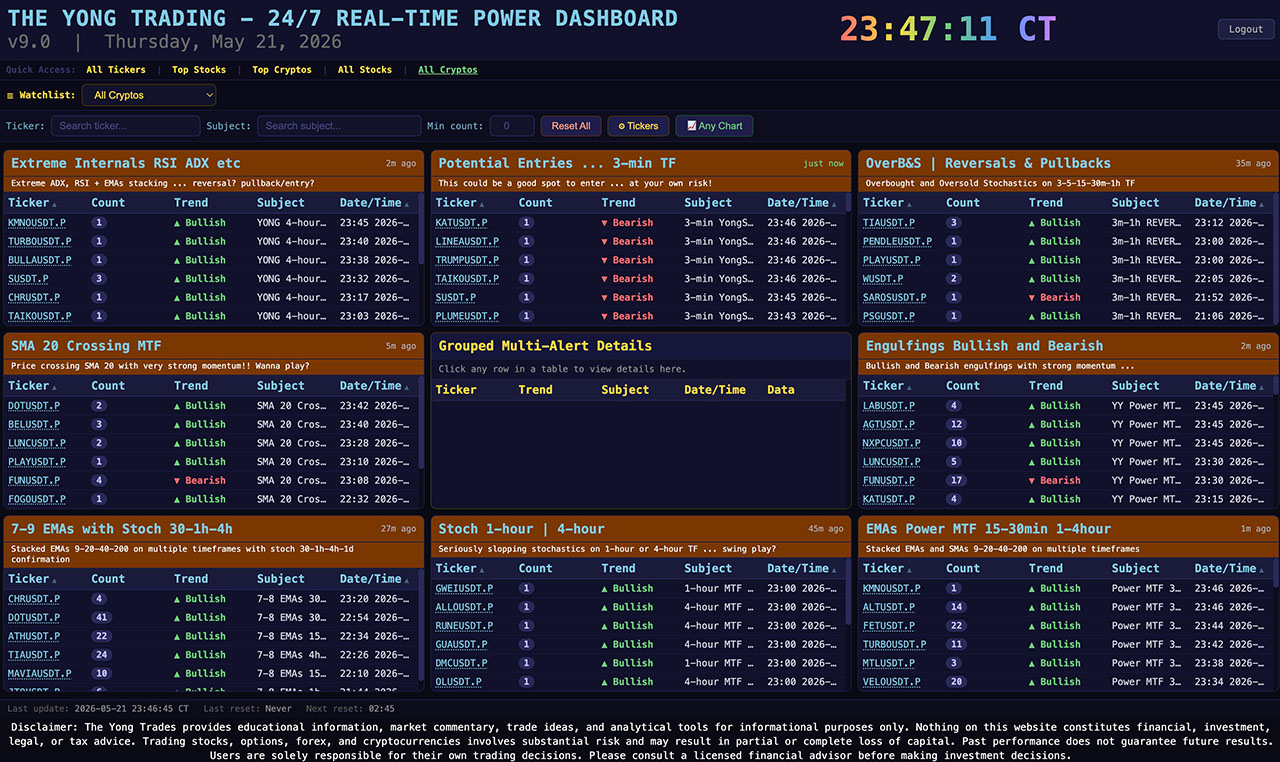Image resolution: width=1280 pixels, height=762 pixels.
Task: Open TRUMPUSDT.P ticker link
Action: [467, 260]
